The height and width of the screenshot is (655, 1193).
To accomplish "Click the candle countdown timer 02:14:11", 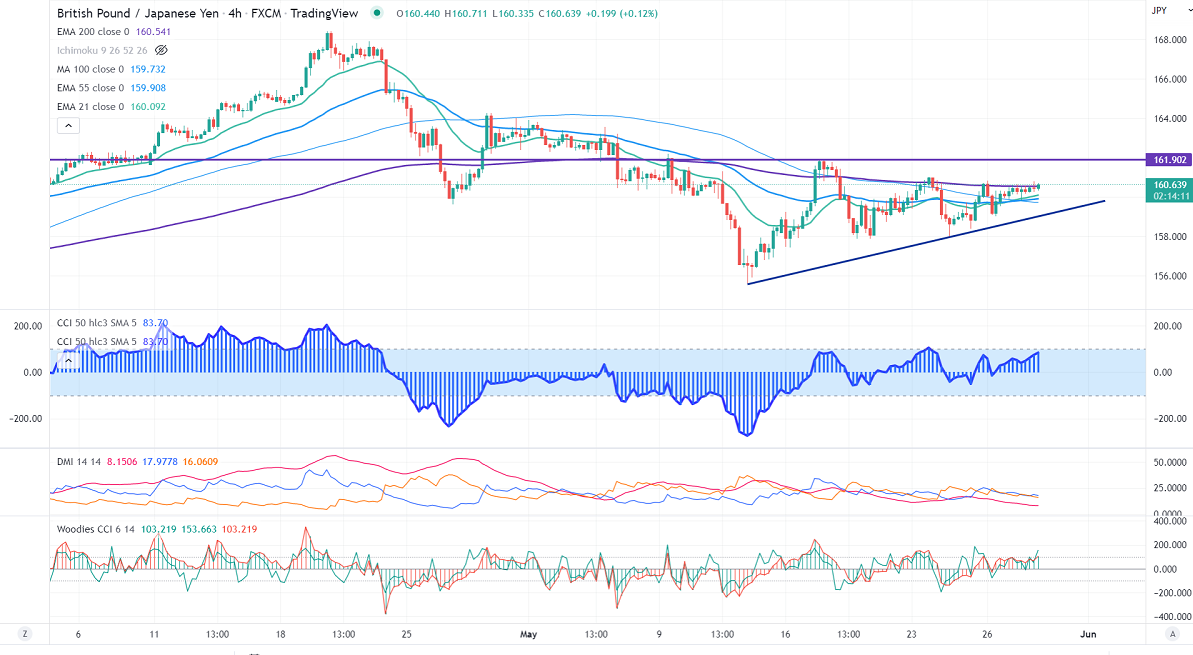I will click(1169, 196).
